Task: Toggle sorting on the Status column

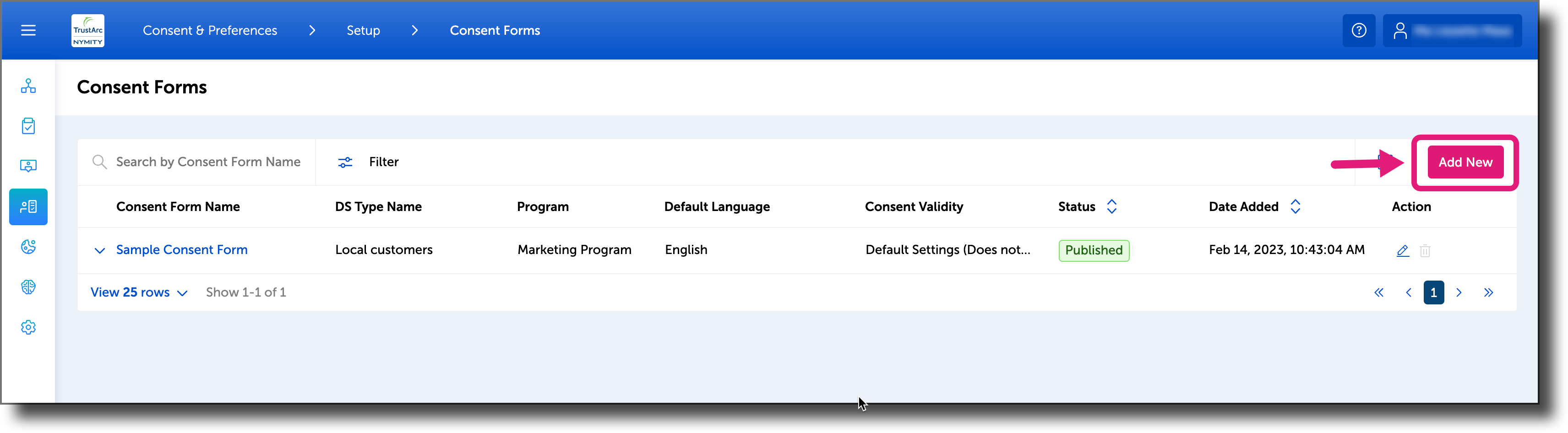Action: (1112, 206)
